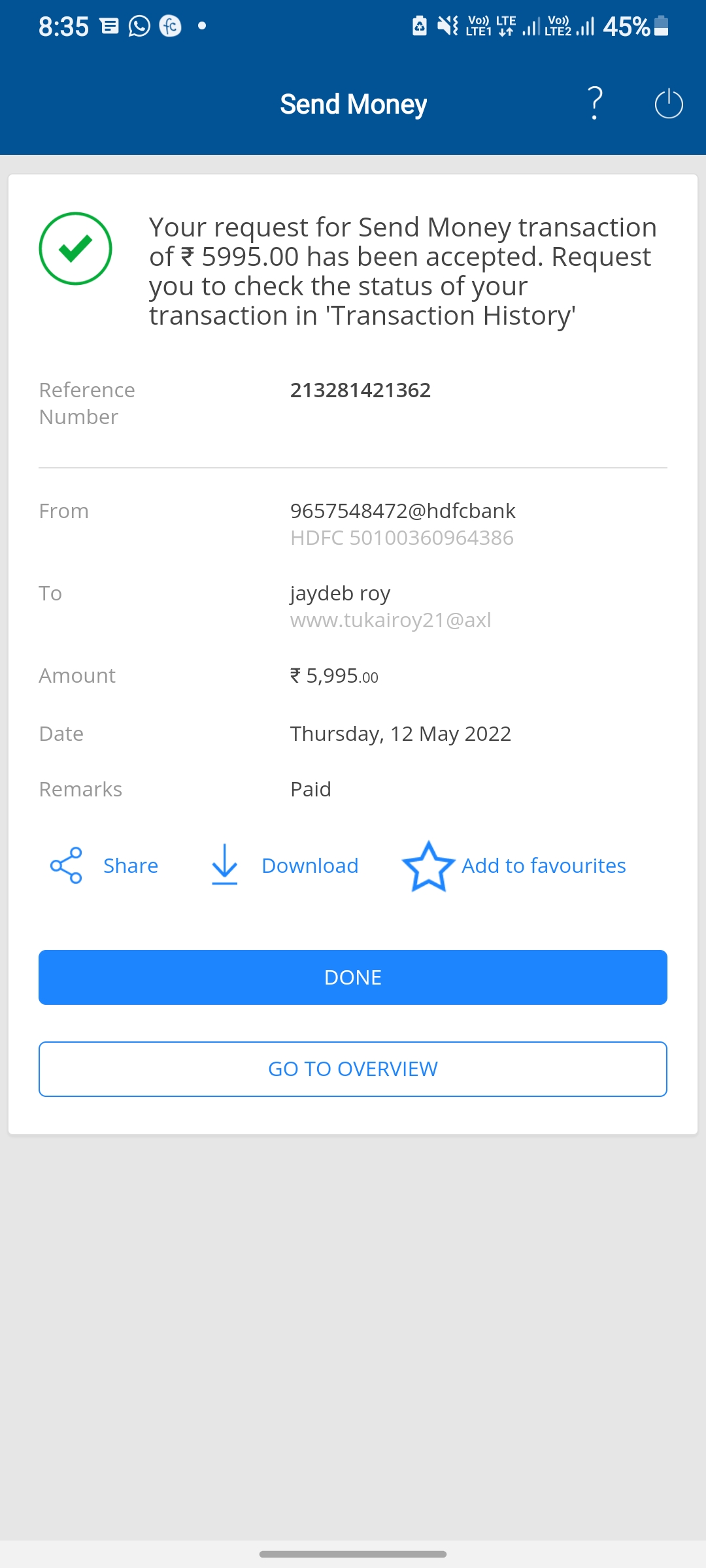The height and width of the screenshot is (1568, 706).
Task: Tap the recipient name jaydeb roy
Action: click(x=340, y=593)
